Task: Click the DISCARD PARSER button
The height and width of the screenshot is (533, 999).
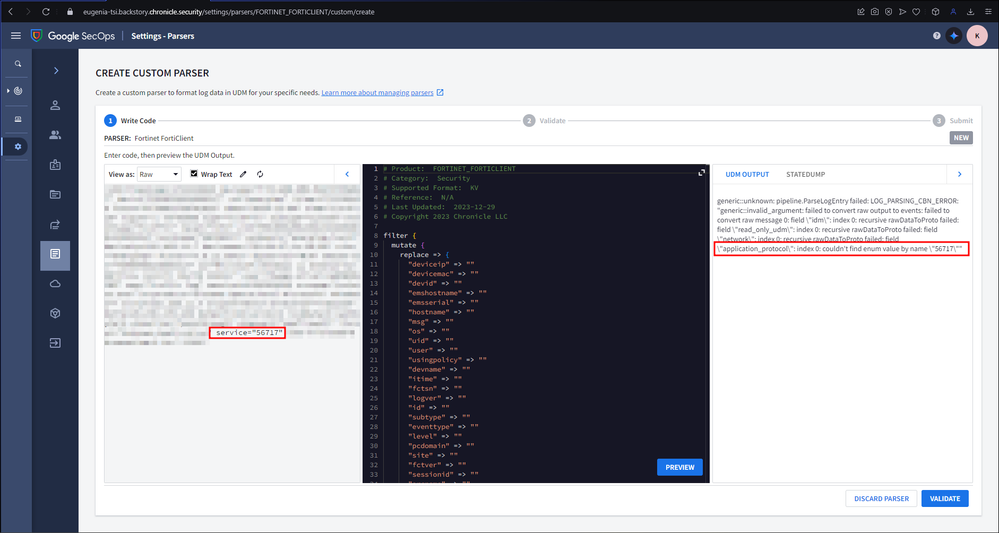Action: point(881,499)
